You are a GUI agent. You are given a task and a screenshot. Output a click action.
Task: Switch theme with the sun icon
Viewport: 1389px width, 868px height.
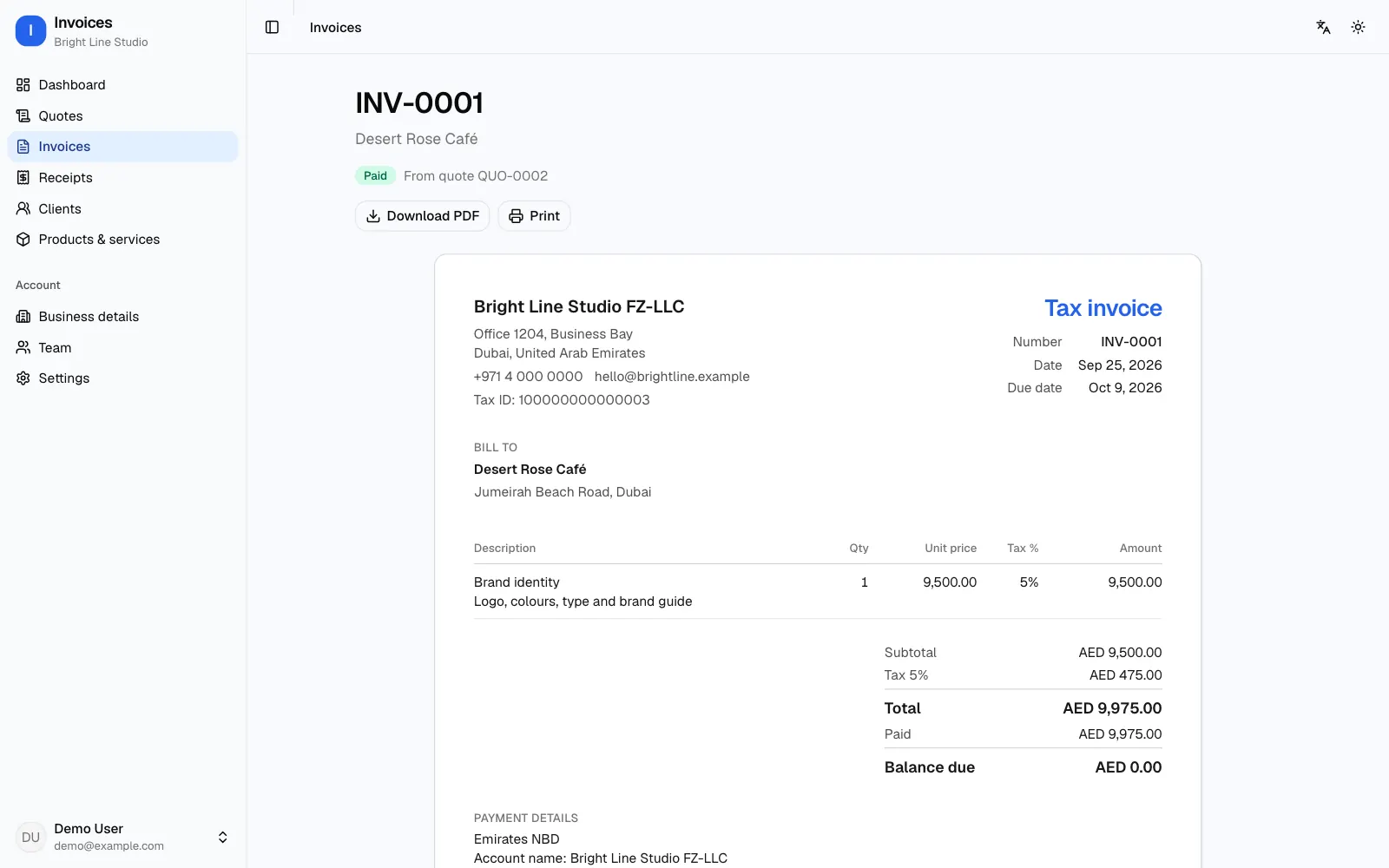tap(1358, 27)
